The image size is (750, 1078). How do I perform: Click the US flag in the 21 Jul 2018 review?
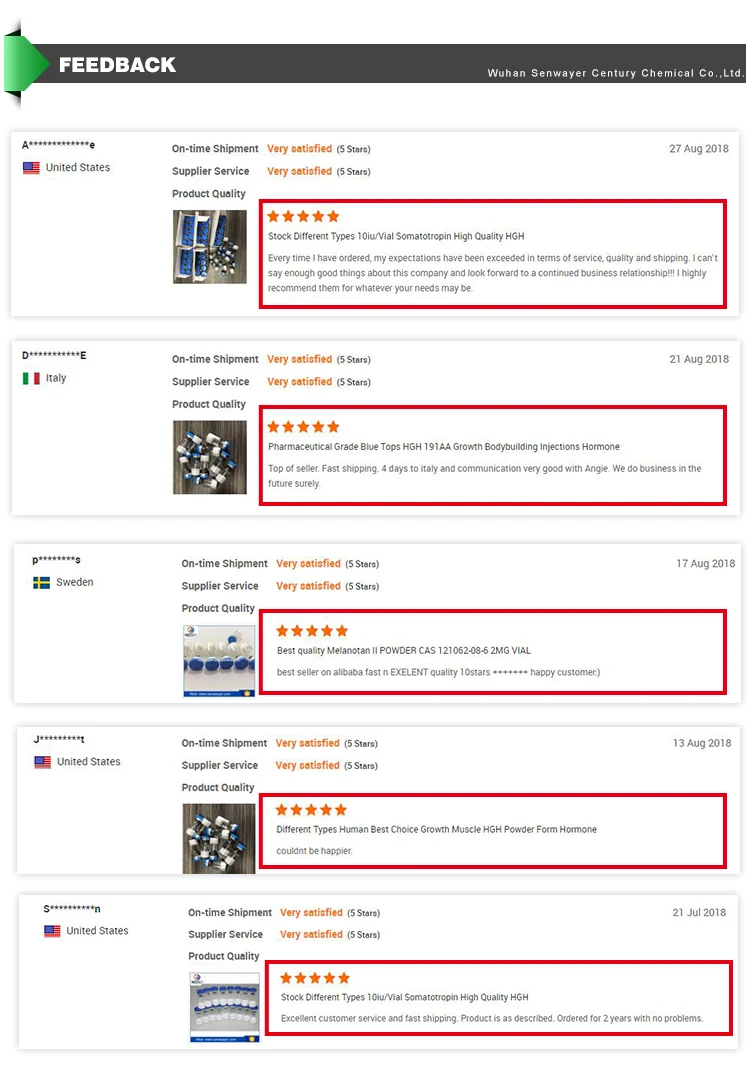point(52,931)
